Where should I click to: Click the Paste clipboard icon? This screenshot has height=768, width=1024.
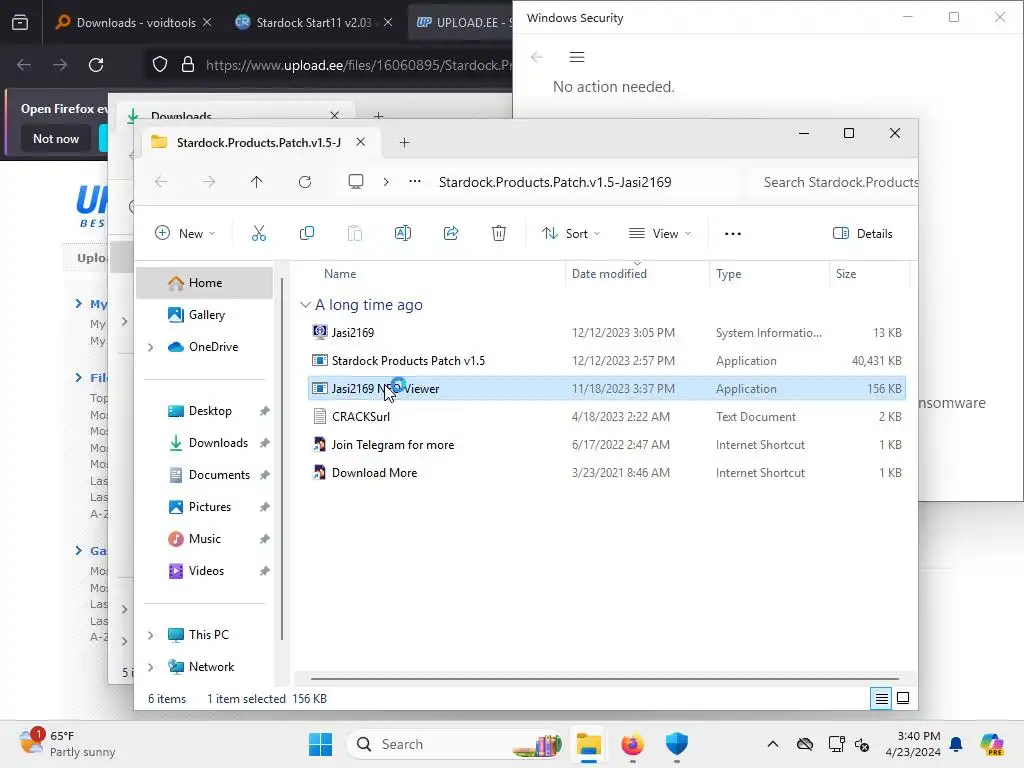pos(355,233)
